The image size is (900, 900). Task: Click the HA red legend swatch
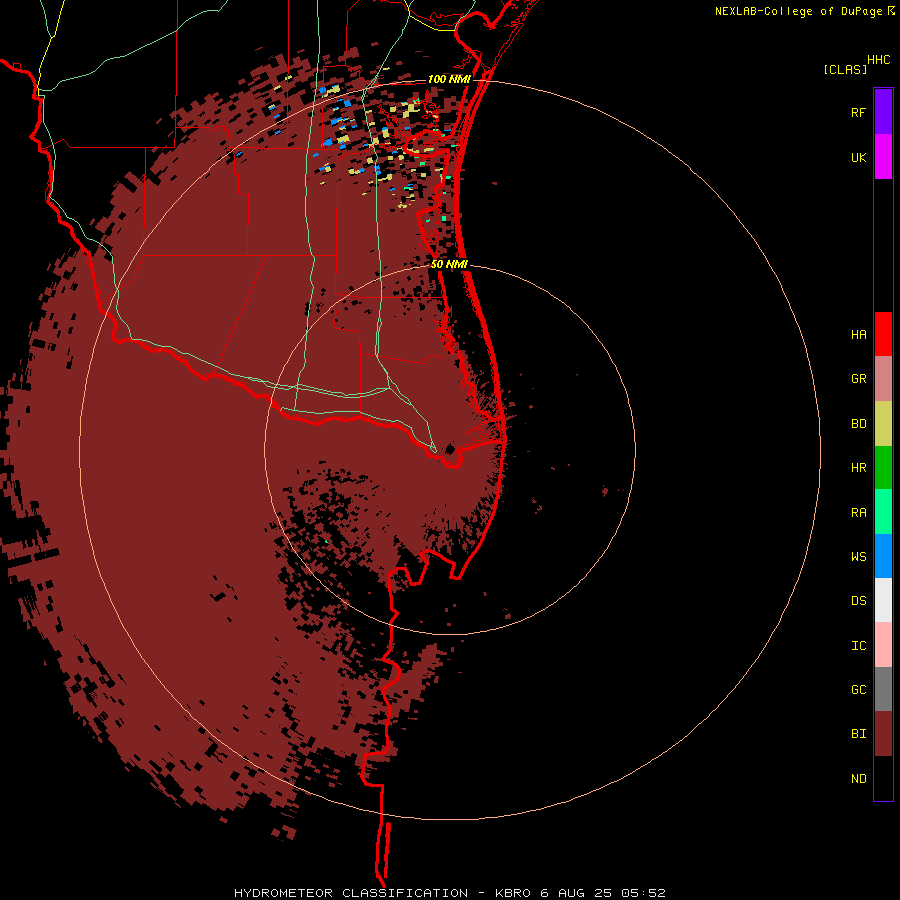[x=883, y=334]
